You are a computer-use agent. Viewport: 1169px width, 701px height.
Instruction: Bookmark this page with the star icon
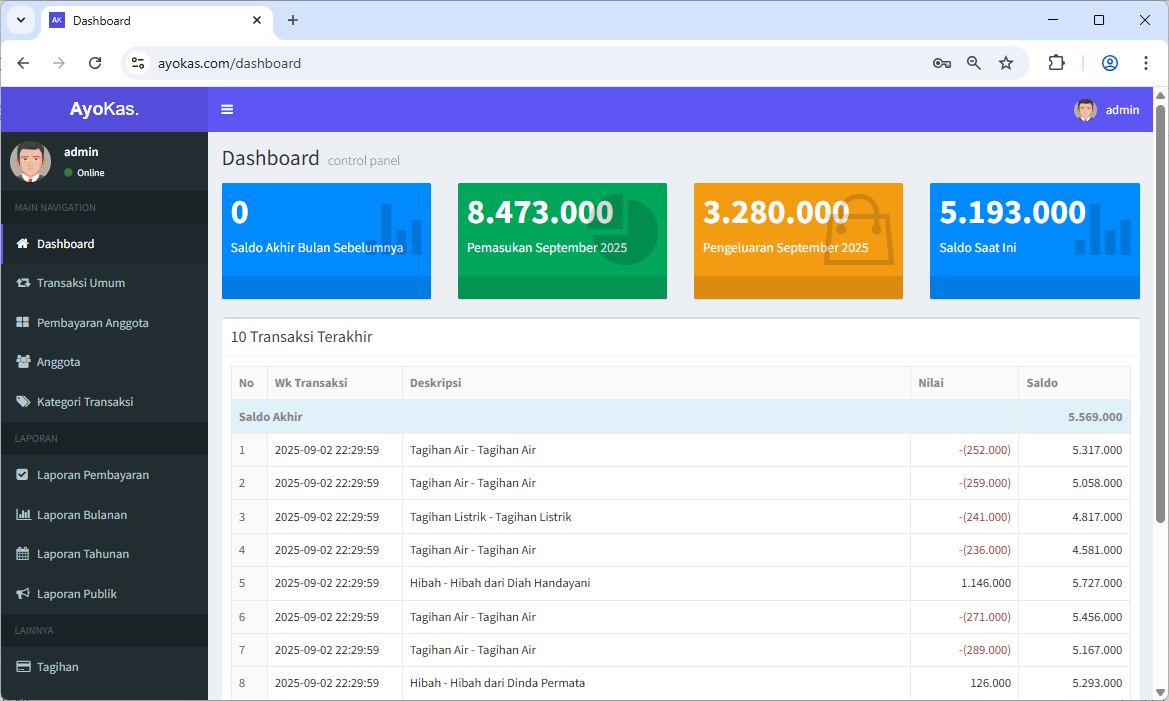point(1006,63)
